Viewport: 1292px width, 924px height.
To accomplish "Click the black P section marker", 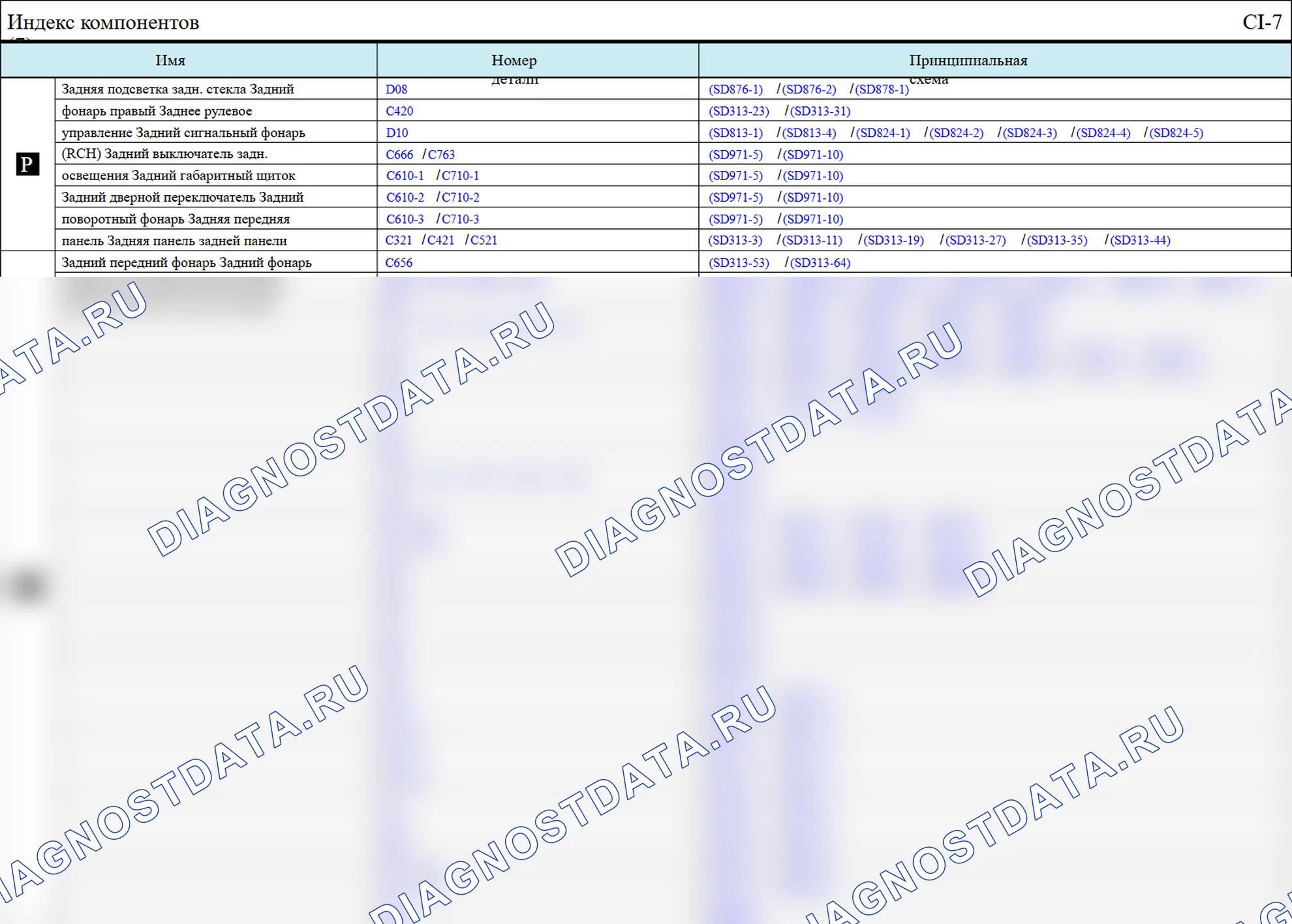I will (x=27, y=164).
